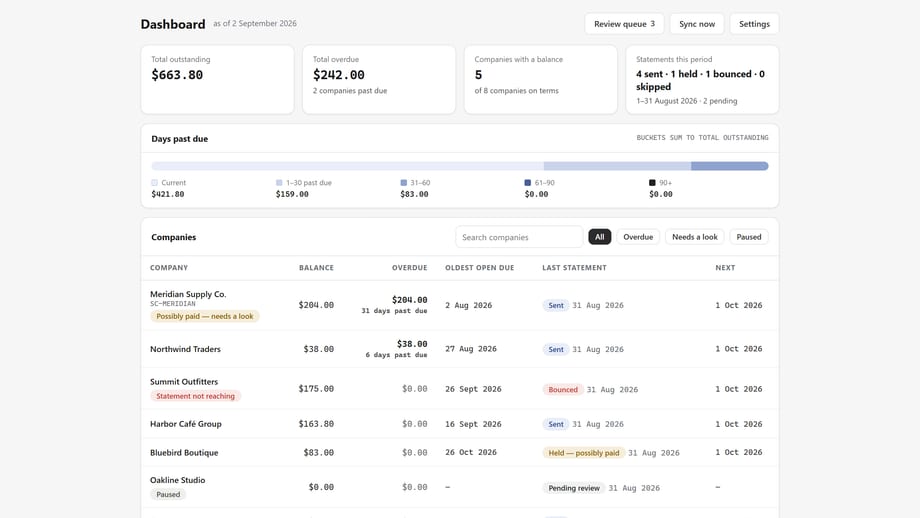Sort by the Balance column header
This screenshot has width=920, height=518.
pyautogui.click(x=316, y=268)
